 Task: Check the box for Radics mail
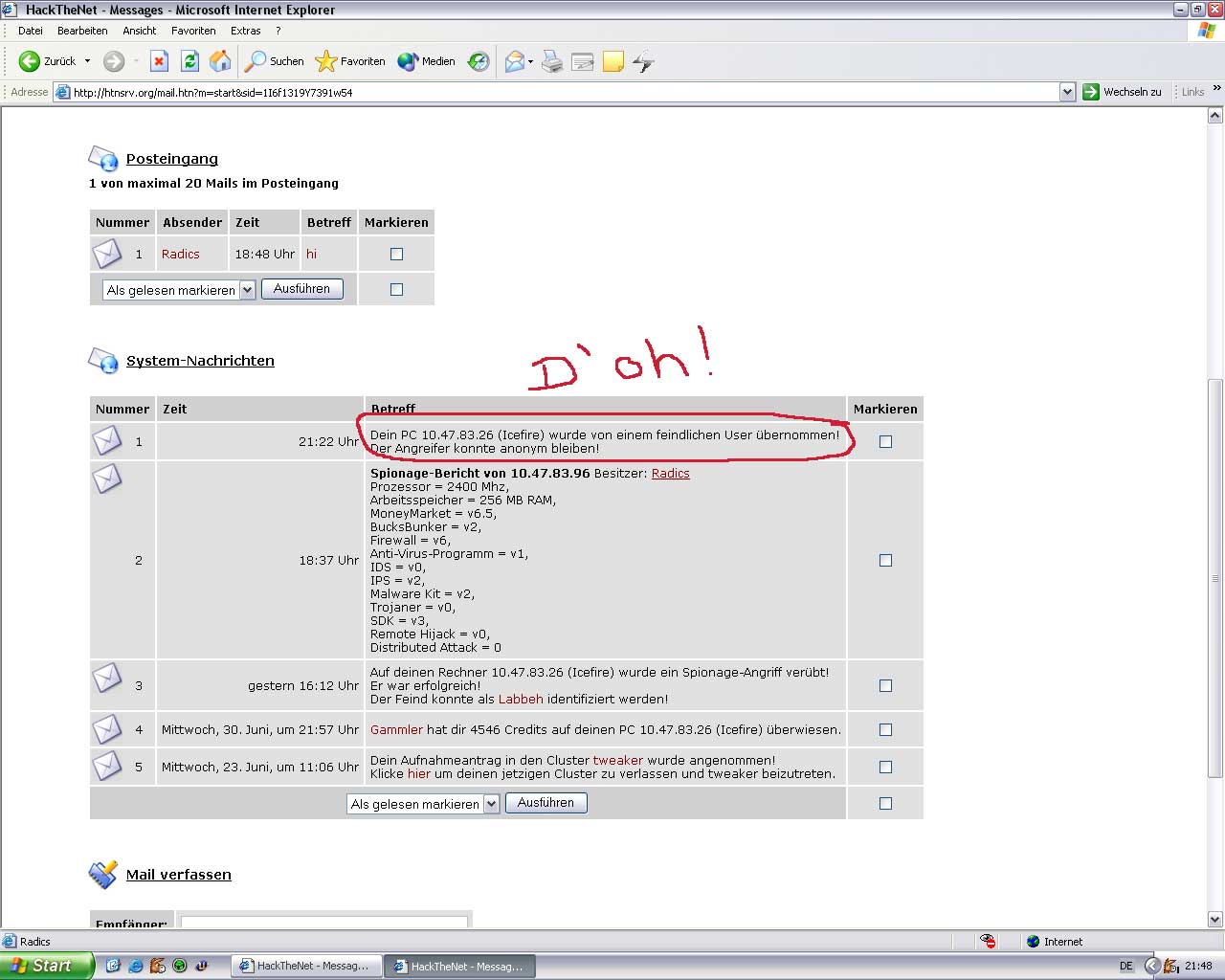(x=396, y=255)
